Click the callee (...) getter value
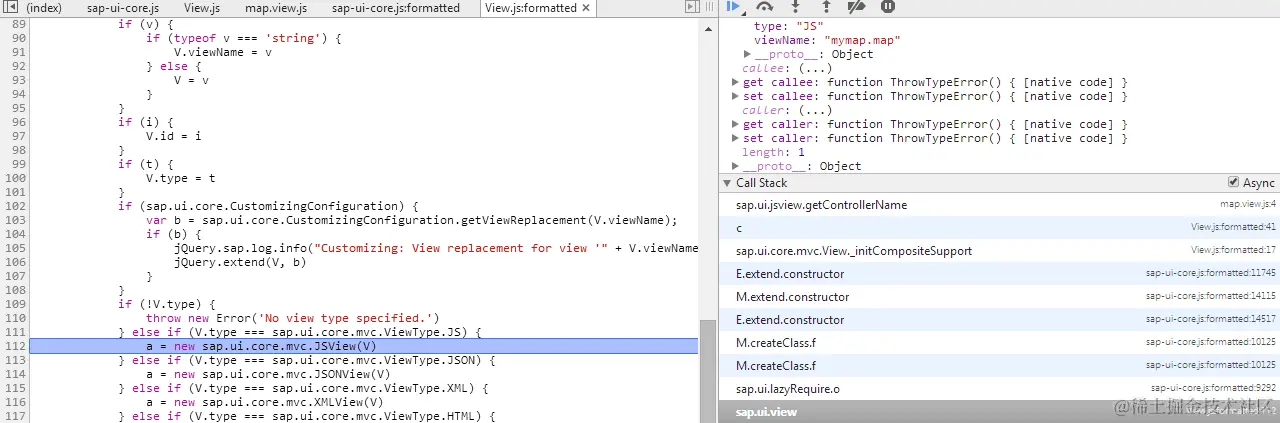The height and width of the screenshot is (423, 1280). pyautogui.click(x=815, y=68)
